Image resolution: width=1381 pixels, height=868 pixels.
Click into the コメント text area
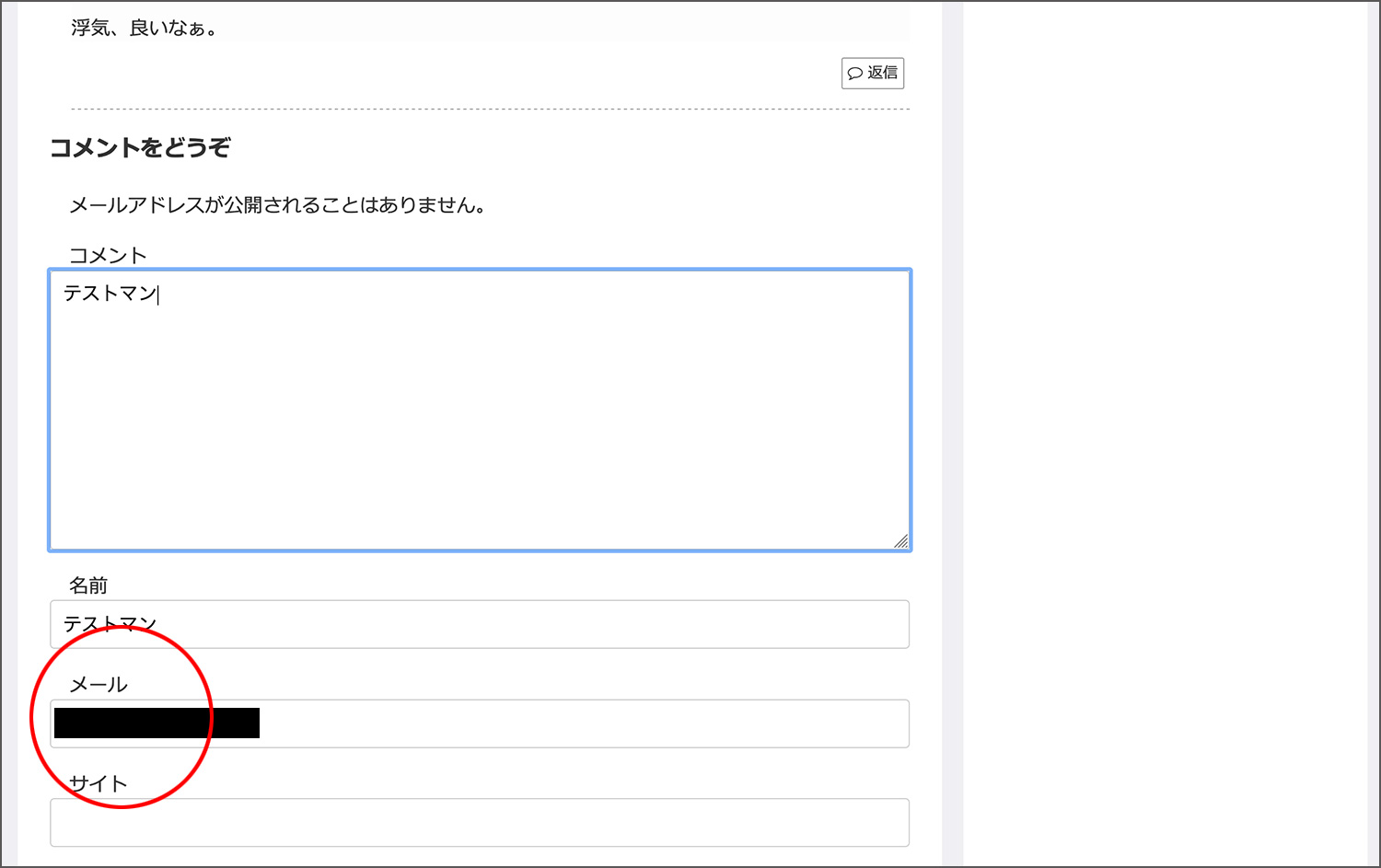479,414
